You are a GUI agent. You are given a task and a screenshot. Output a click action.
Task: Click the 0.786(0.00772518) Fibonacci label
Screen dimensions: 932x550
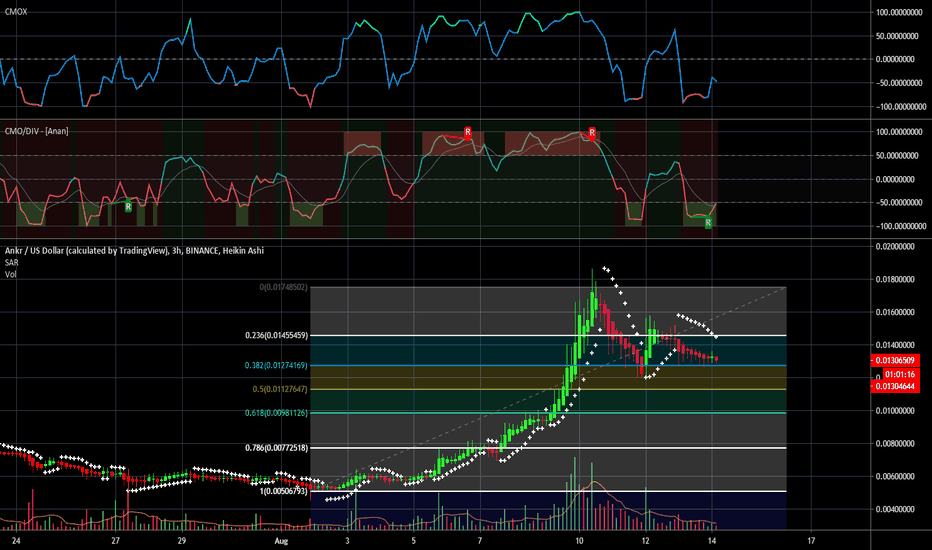click(x=276, y=448)
